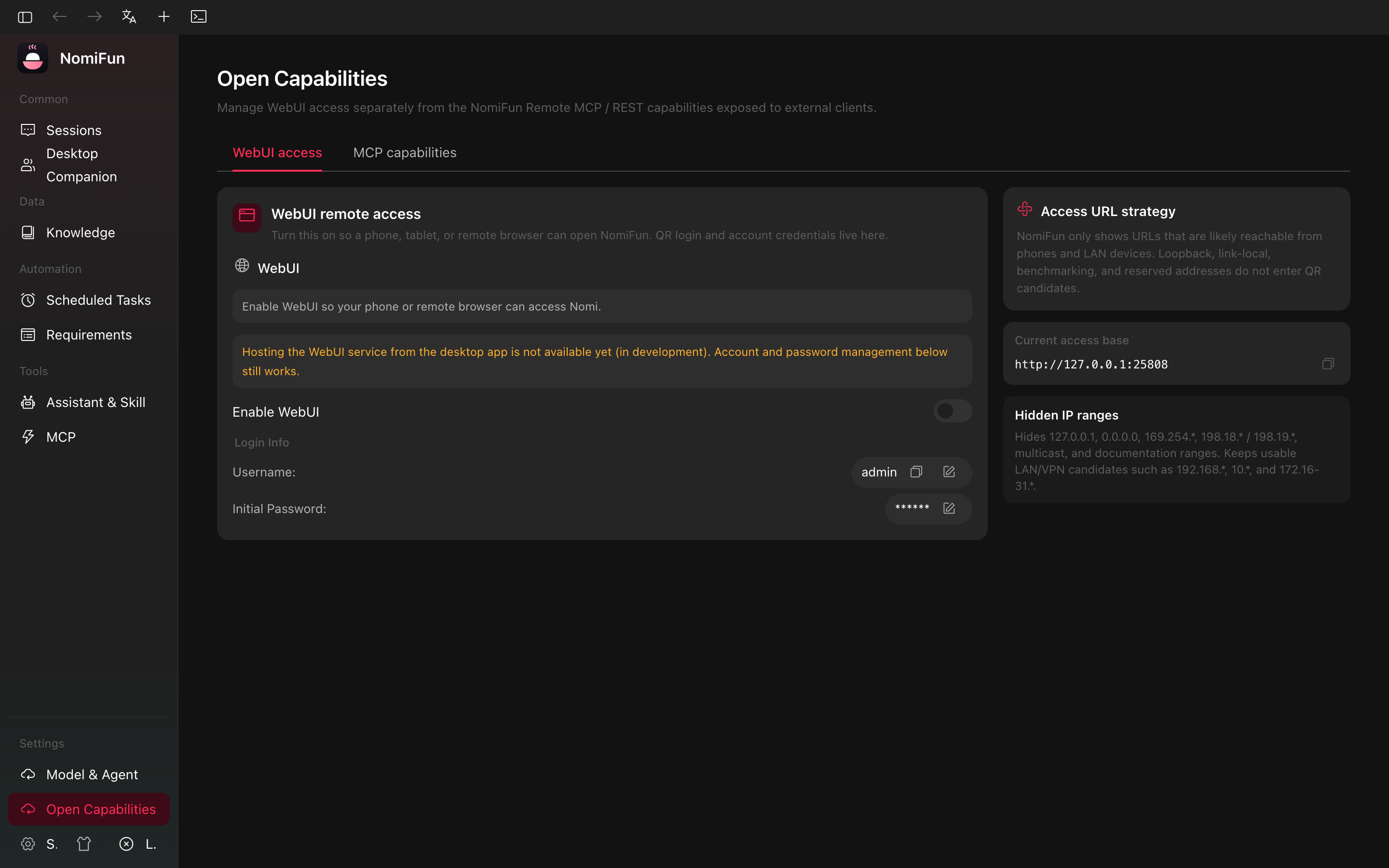Go back with the left arrow

tap(60, 17)
